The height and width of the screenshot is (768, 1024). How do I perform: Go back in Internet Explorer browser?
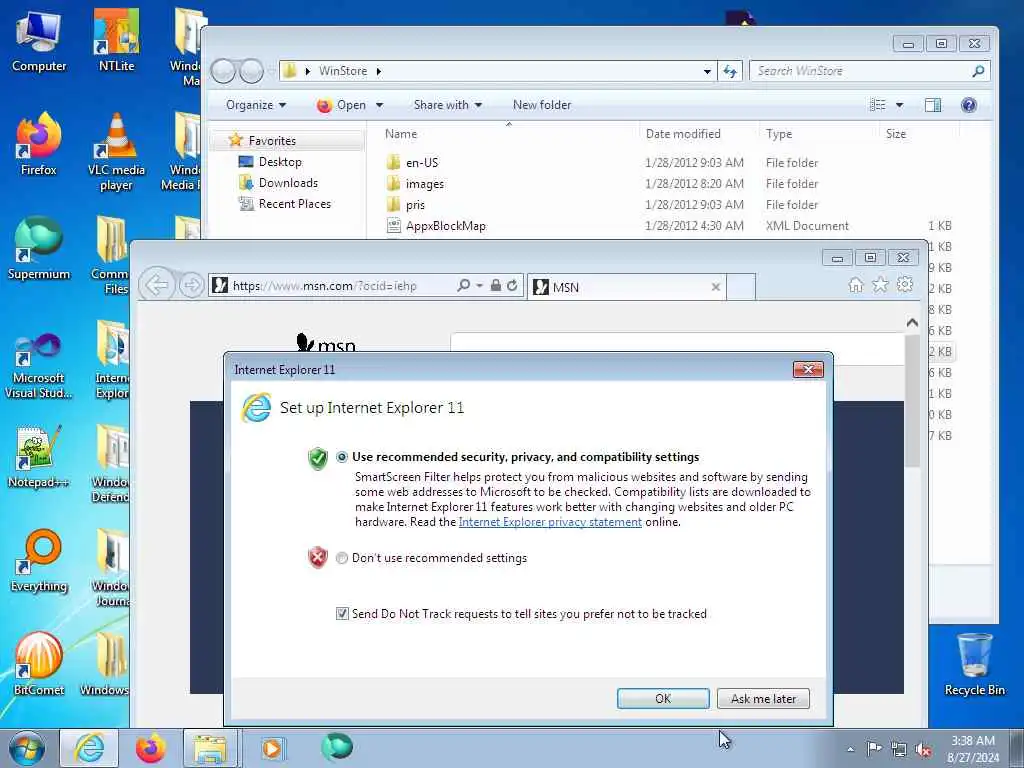(x=157, y=285)
